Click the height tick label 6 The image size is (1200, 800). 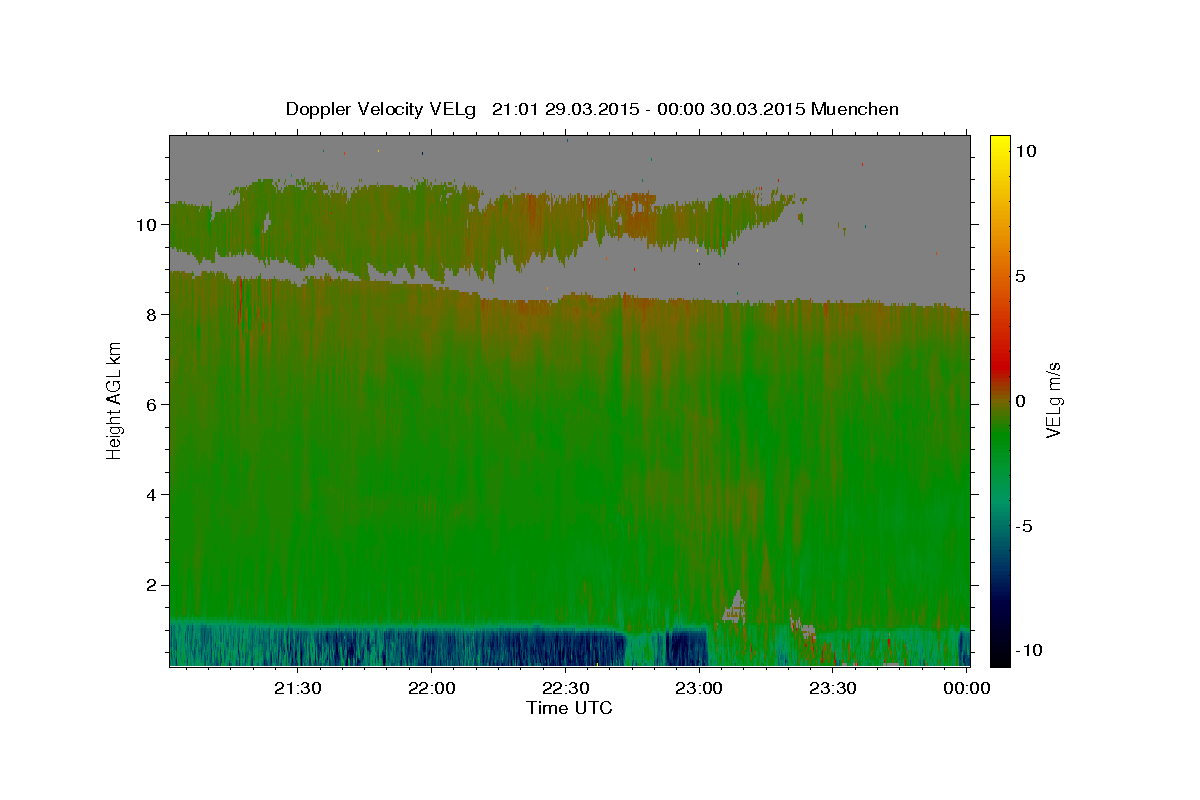(151, 405)
